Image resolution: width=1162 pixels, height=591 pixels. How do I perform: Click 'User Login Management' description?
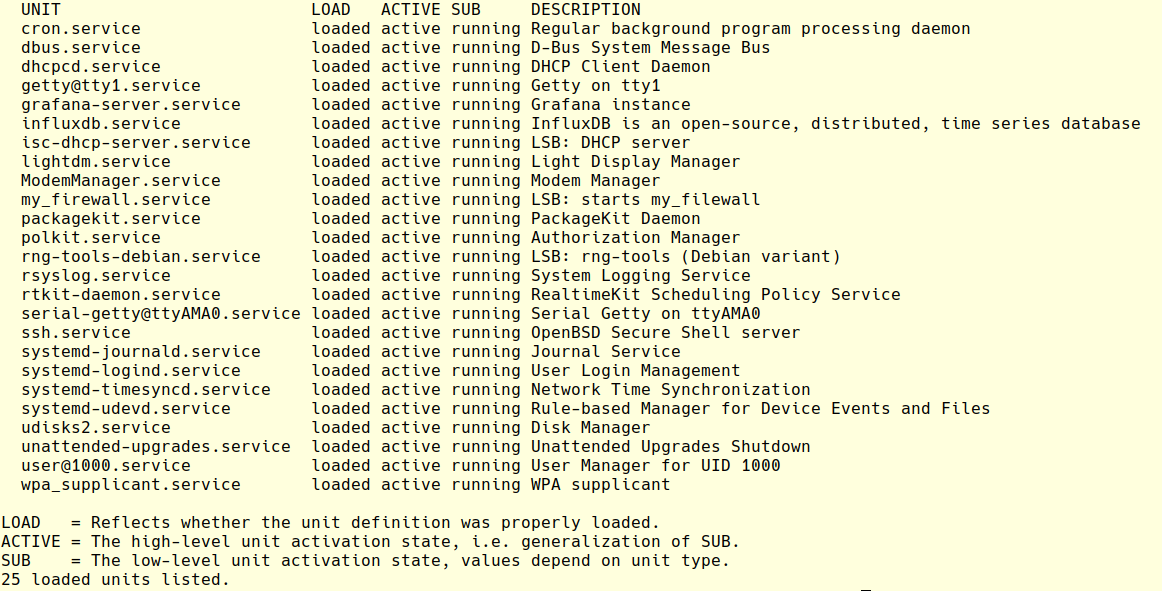pos(635,371)
